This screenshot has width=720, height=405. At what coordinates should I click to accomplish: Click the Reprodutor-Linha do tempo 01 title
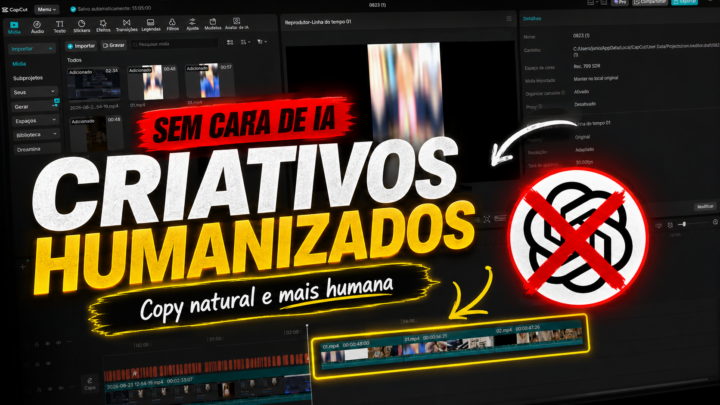(318, 22)
